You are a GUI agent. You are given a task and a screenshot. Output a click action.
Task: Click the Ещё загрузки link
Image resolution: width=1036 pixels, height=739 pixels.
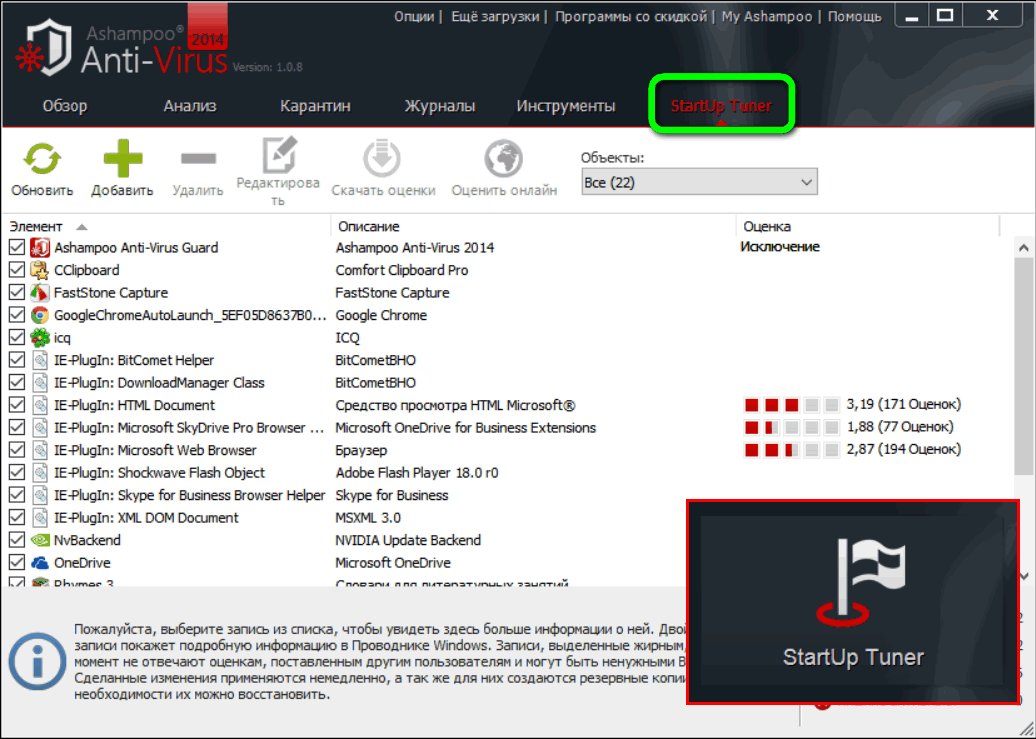click(495, 17)
